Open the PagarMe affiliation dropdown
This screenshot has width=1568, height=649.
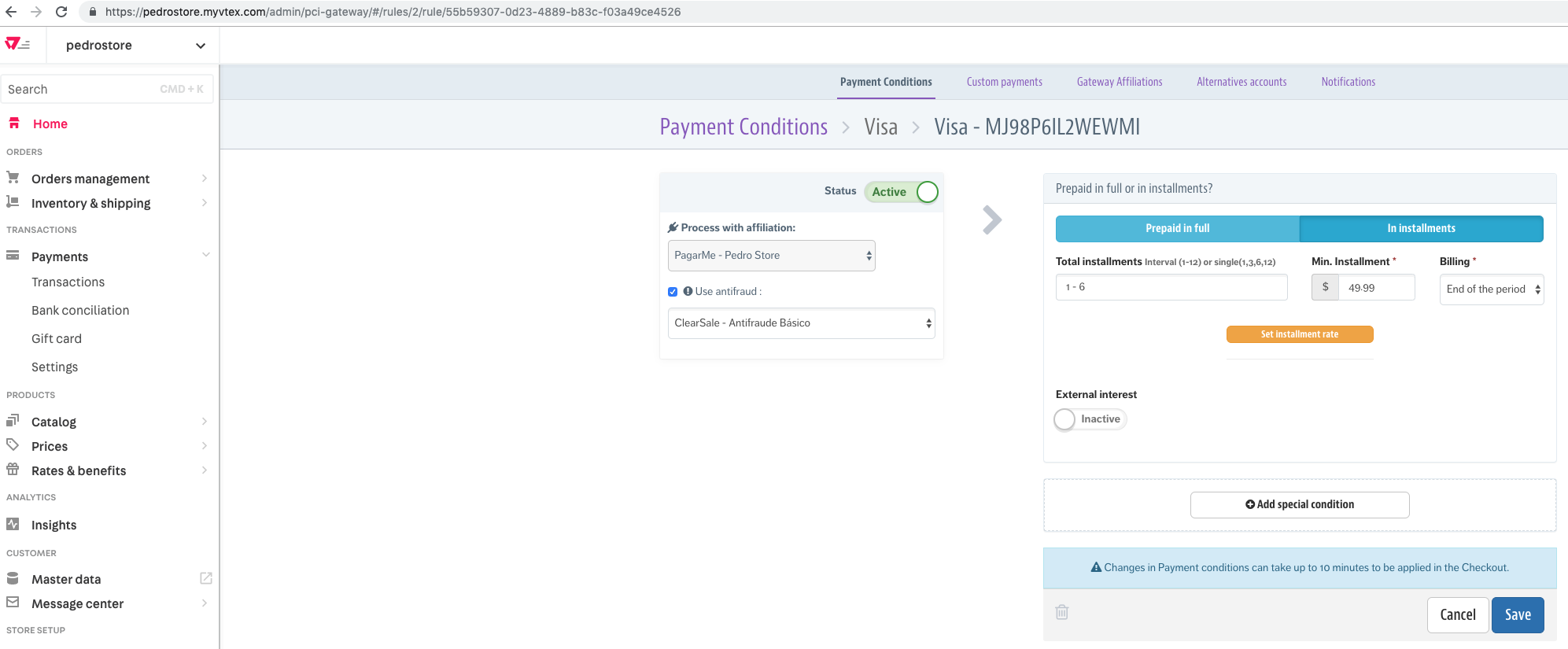771,256
